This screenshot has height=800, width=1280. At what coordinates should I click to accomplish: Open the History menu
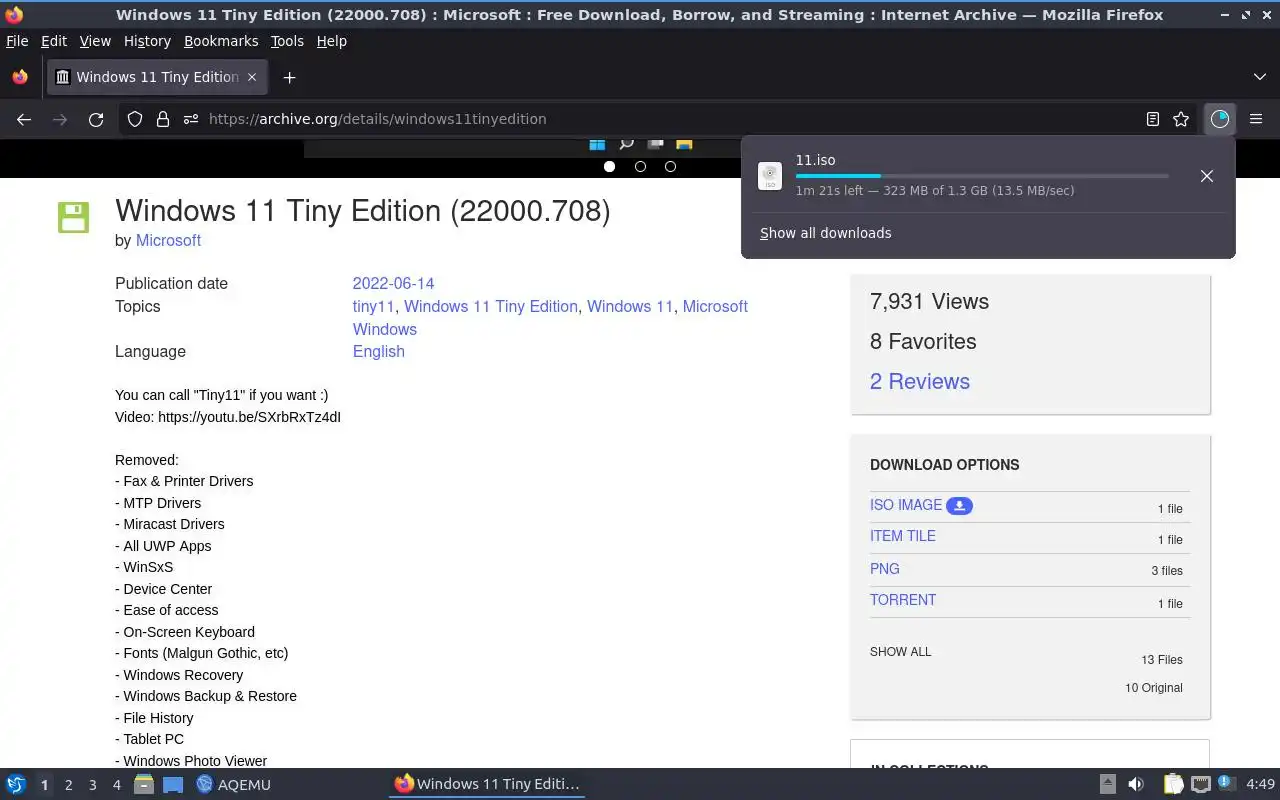click(x=147, y=41)
